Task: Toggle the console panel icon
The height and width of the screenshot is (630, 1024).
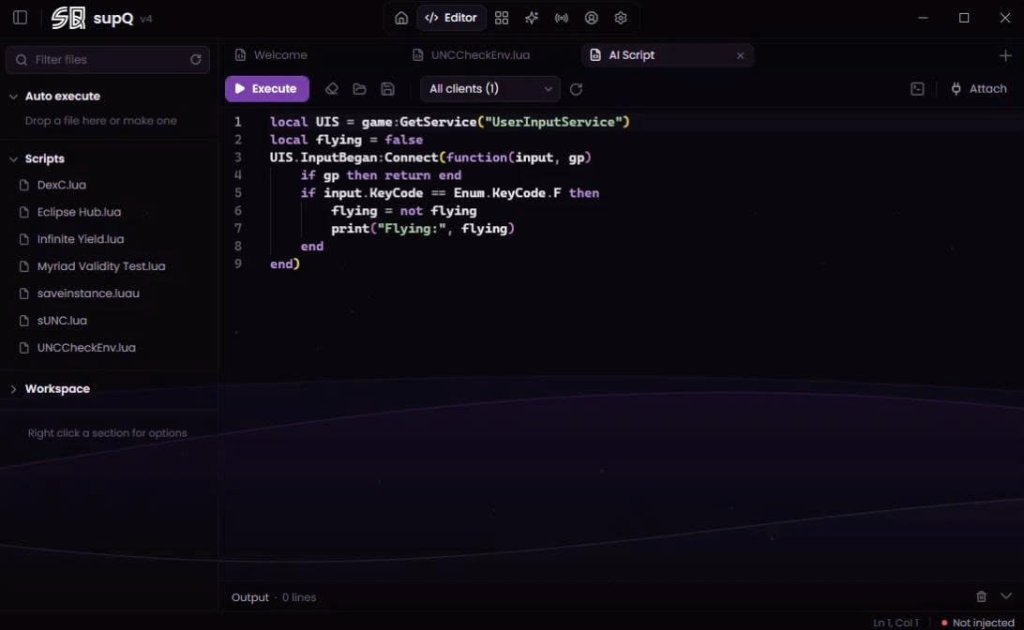Action: (917, 89)
